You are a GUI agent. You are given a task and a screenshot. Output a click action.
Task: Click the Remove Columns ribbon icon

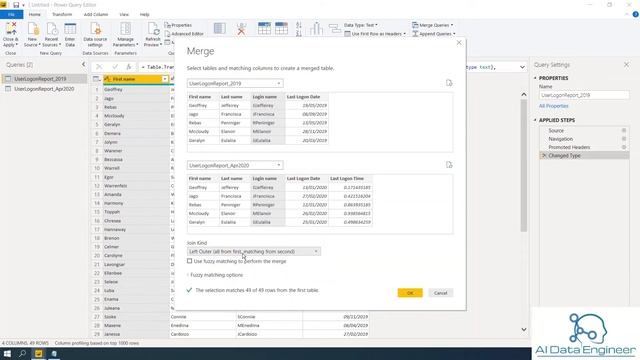tap(241, 28)
